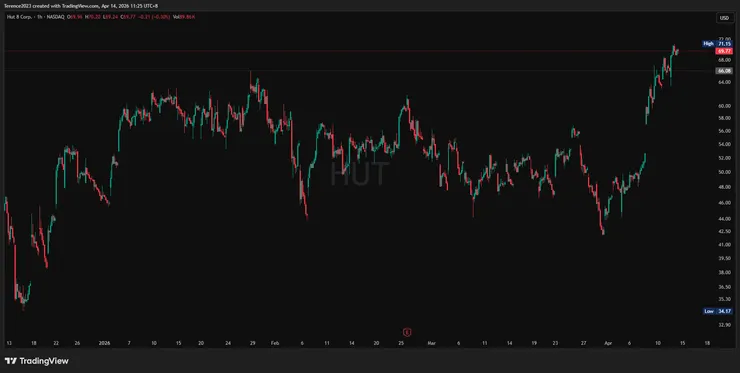Click the 64.00 price axis label
The width and height of the screenshot is (740, 373).
724,82
